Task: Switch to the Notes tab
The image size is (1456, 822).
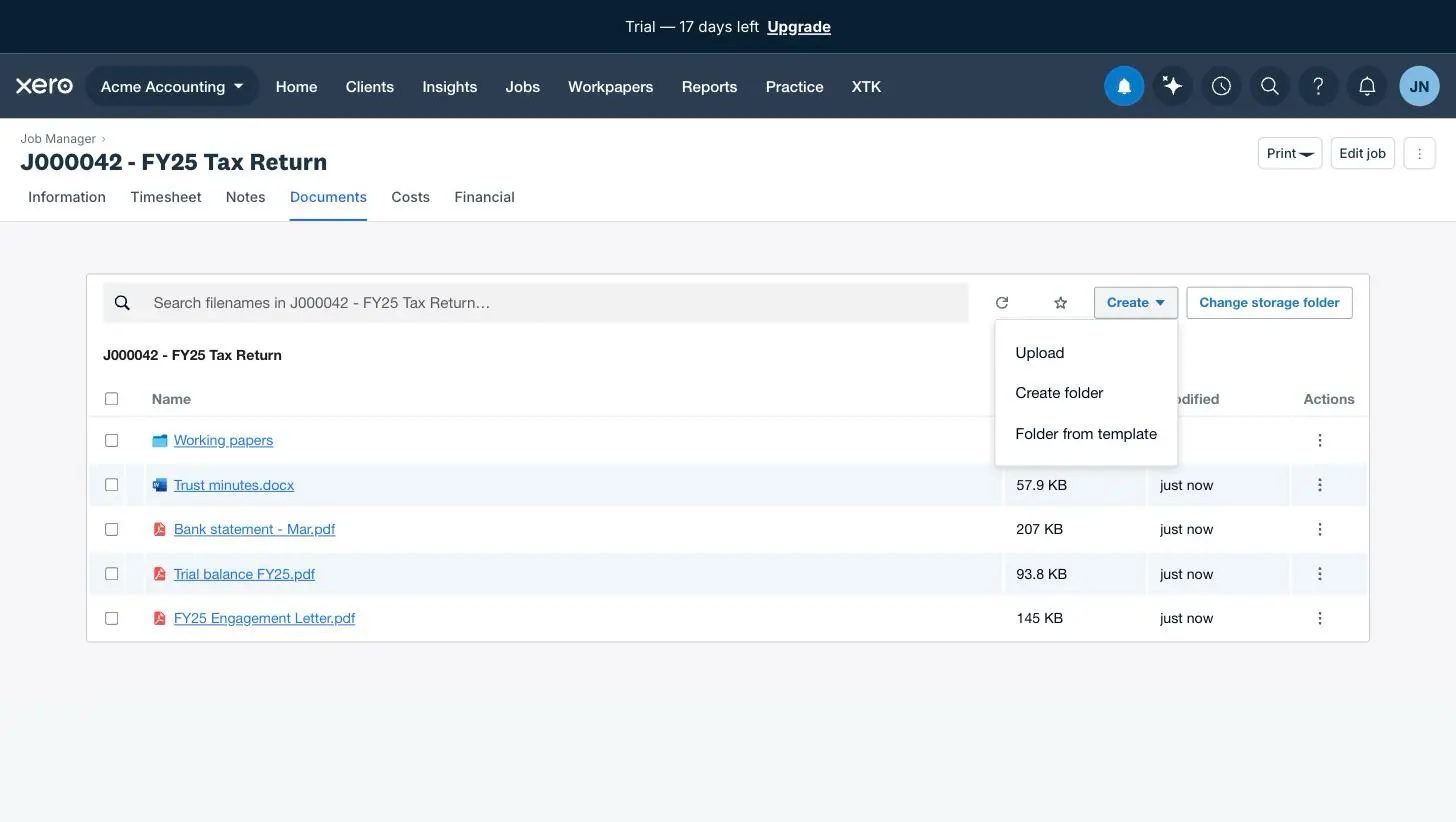Action: pos(245,197)
